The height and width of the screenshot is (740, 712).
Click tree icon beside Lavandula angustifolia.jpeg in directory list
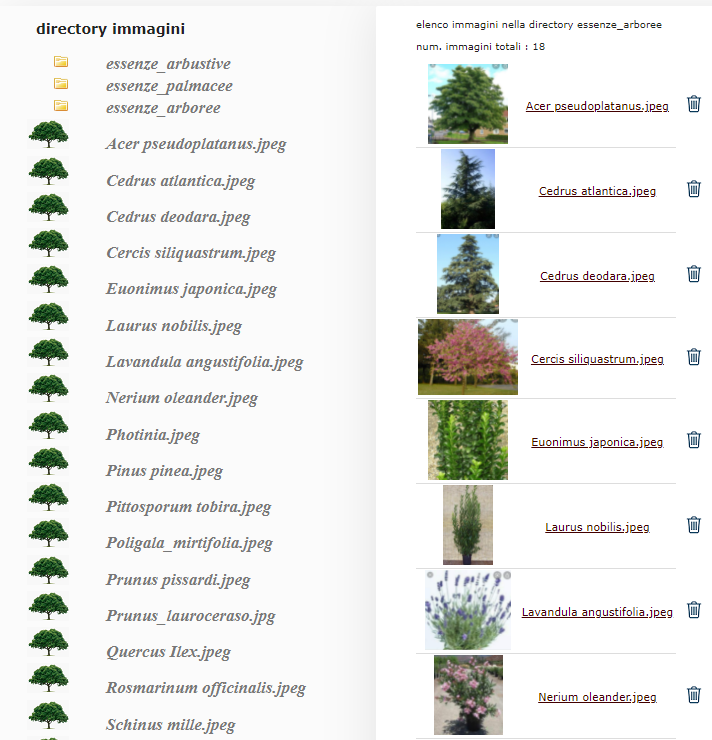[48, 352]
